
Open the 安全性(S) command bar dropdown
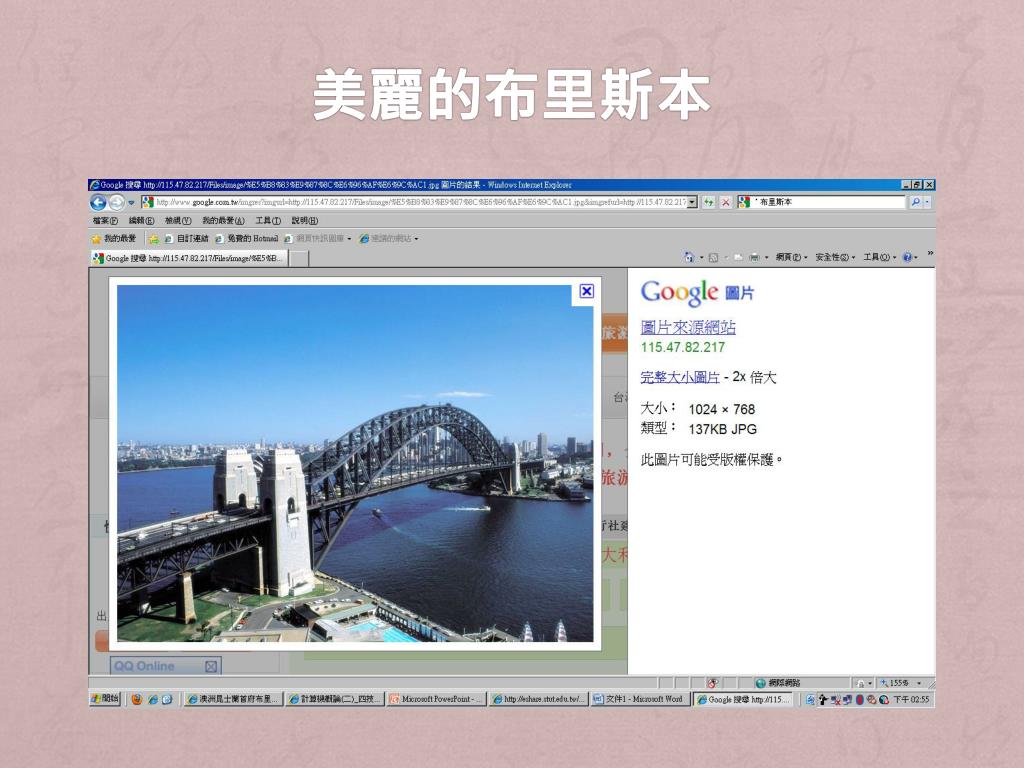click(835, 257)
